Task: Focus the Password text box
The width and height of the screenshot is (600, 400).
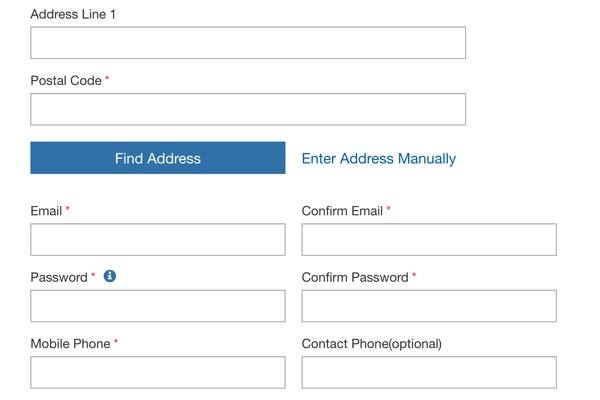Action: [158, 306]
